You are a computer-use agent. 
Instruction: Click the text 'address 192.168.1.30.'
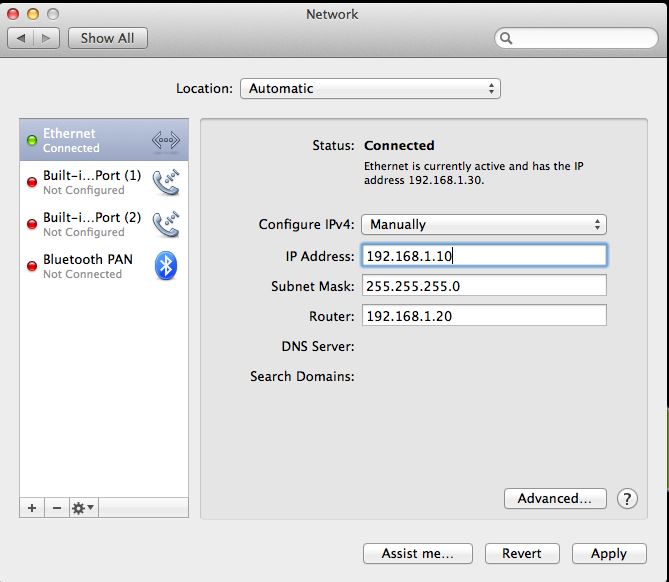coord(424,180)
